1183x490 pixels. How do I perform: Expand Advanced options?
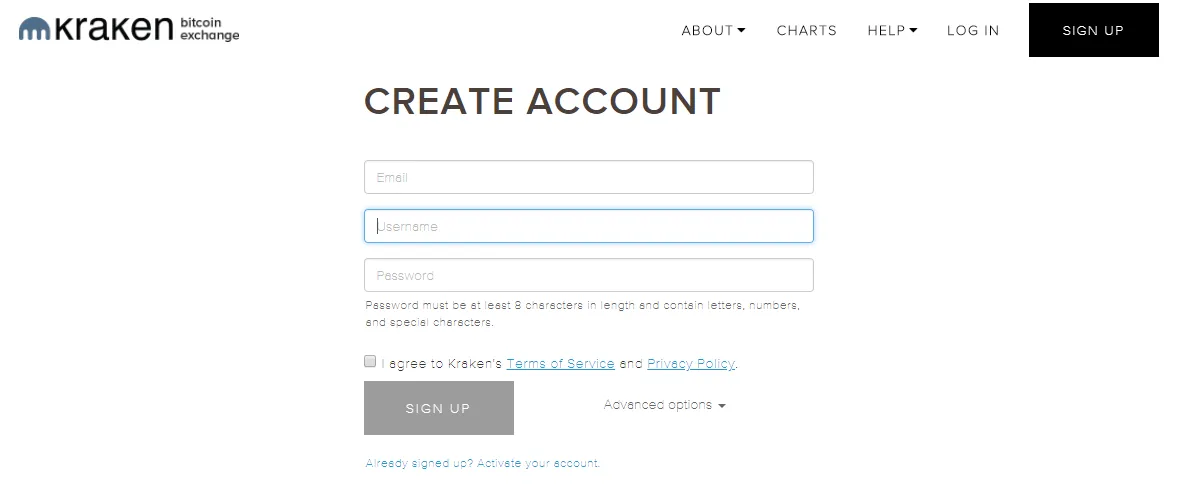[658, 405]
